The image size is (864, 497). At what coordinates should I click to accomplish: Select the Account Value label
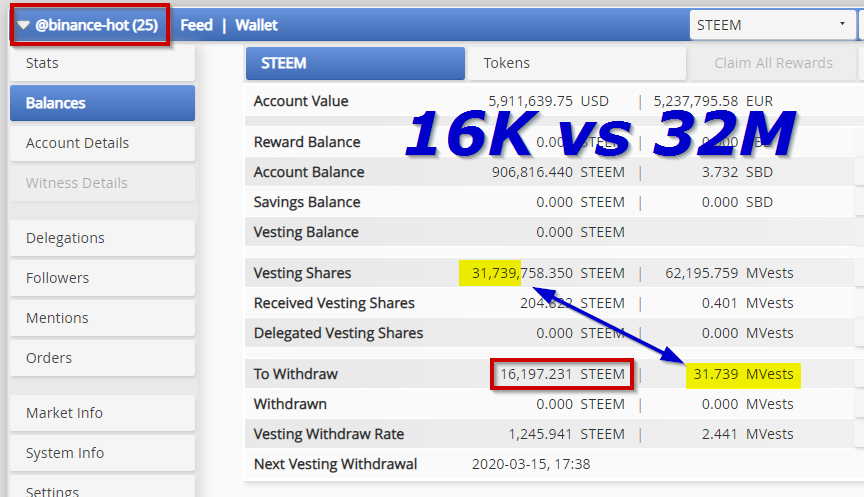[x=301, y=101]
